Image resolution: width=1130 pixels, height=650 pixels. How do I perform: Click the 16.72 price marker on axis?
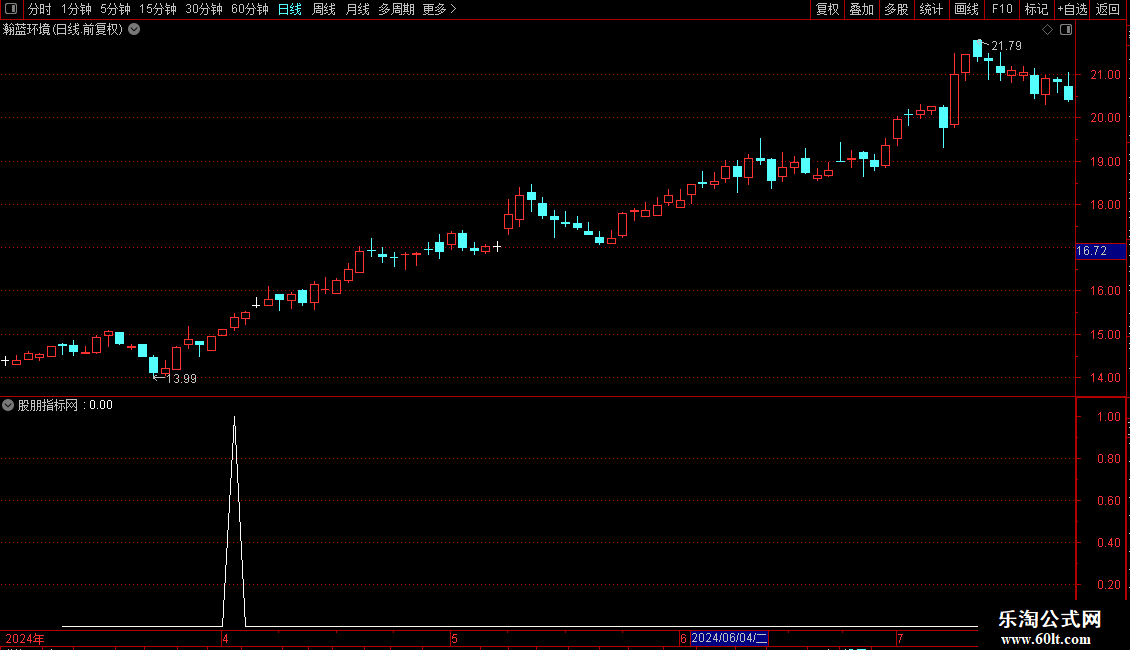click(x=1100, y=251)
